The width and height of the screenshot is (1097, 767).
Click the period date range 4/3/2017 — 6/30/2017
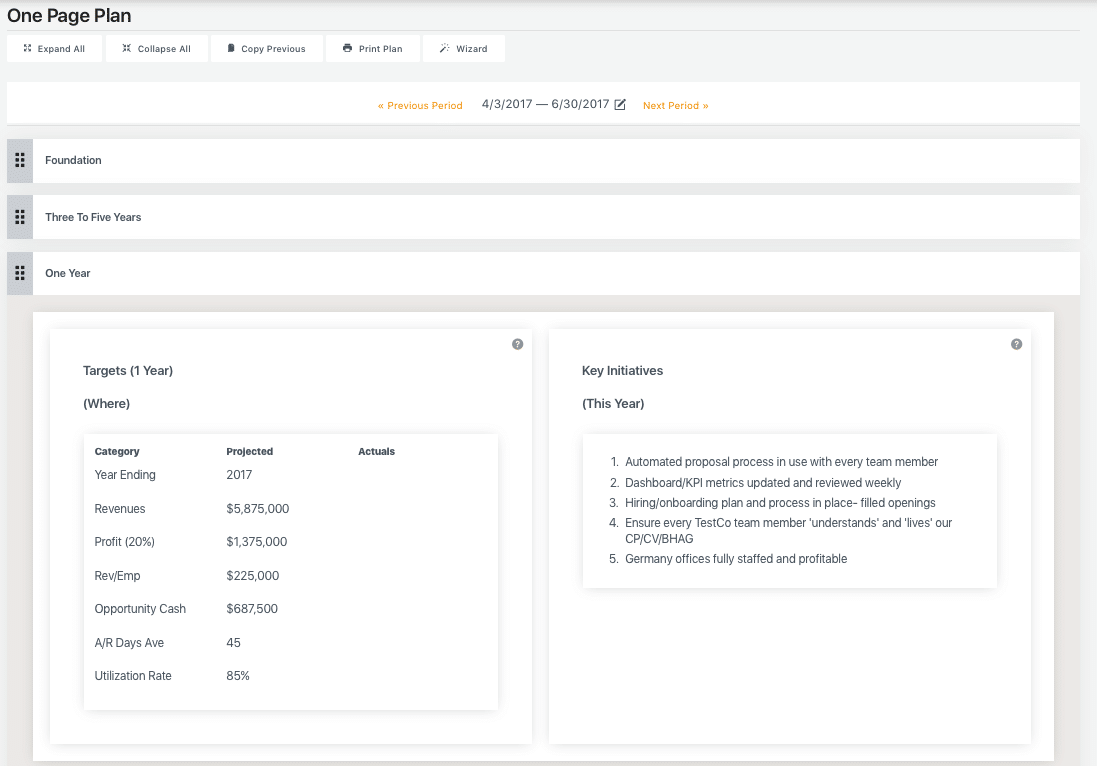[546, 104]
